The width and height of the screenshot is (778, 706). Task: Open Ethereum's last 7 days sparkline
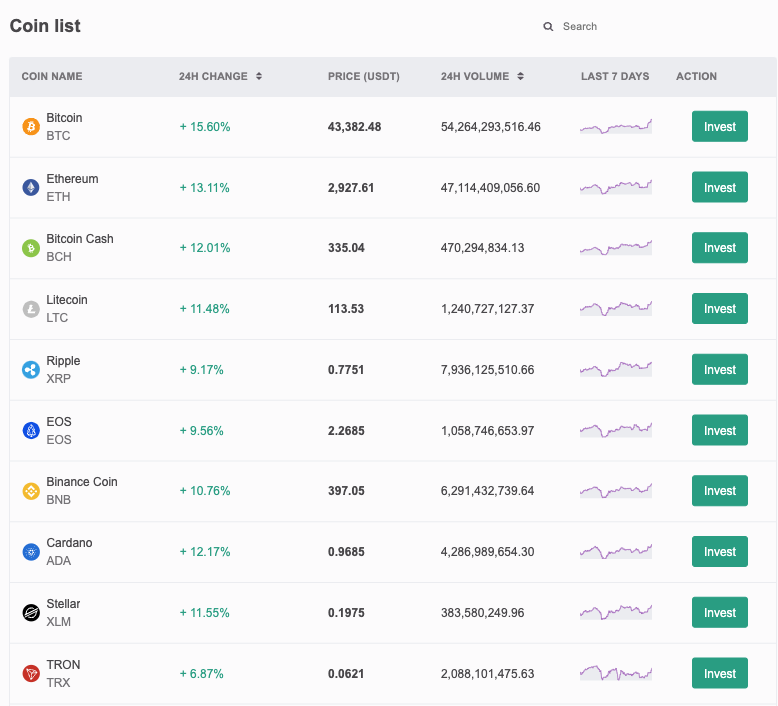(616, 187)
